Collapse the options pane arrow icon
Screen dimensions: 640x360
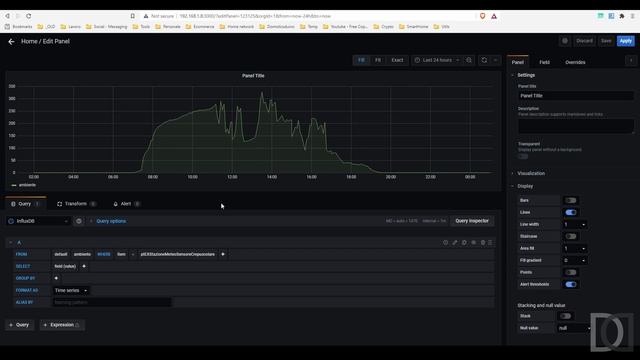click(x=631, y=60)
